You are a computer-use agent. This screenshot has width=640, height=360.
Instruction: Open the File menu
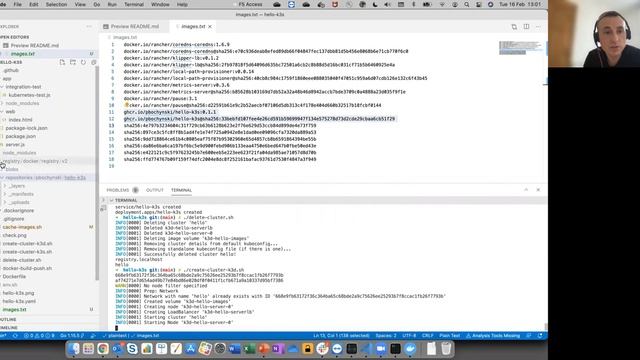[18, 4]
